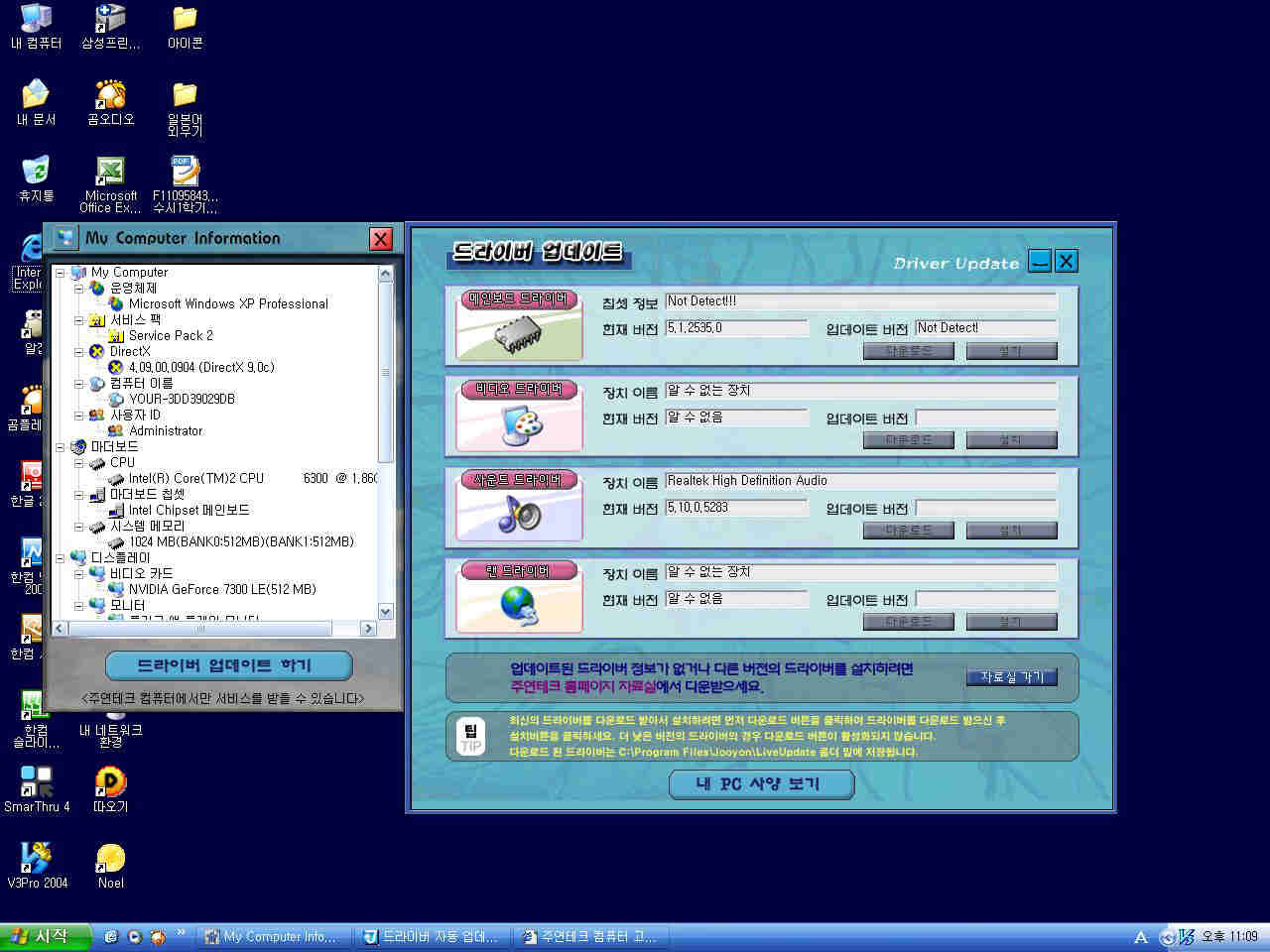1270x952 pixels.
Task: Launch Microsoft Office Excel desktop shortcut
Action: click(110, 184)
